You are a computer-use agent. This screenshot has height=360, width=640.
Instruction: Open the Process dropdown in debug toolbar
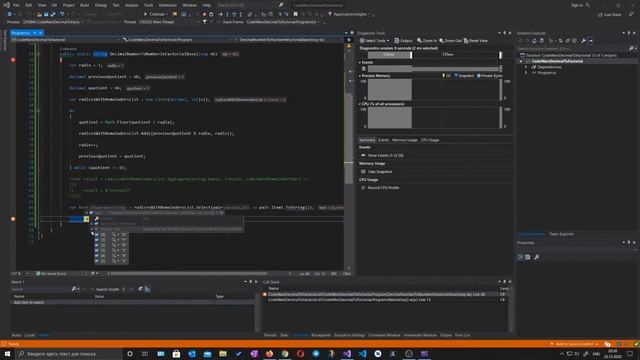point(53,22)
